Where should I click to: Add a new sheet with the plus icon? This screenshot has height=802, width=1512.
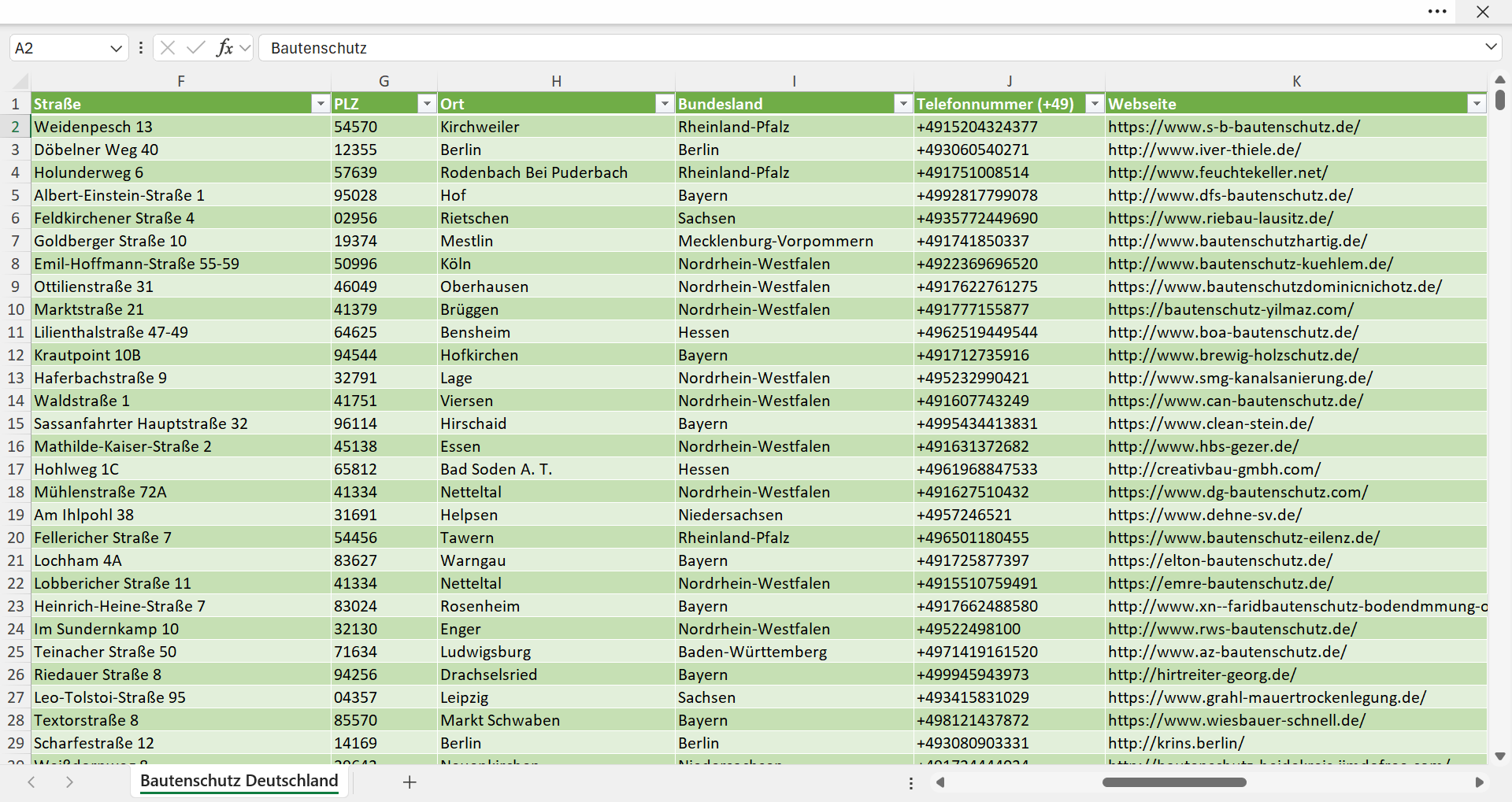[409, 782]
